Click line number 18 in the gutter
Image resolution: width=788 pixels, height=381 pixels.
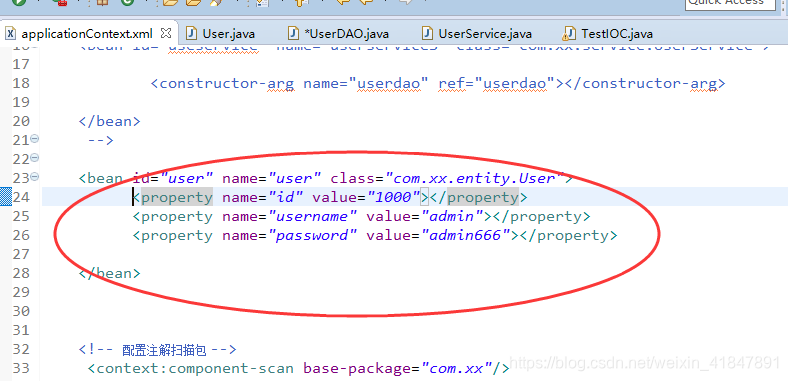[21, 83]
